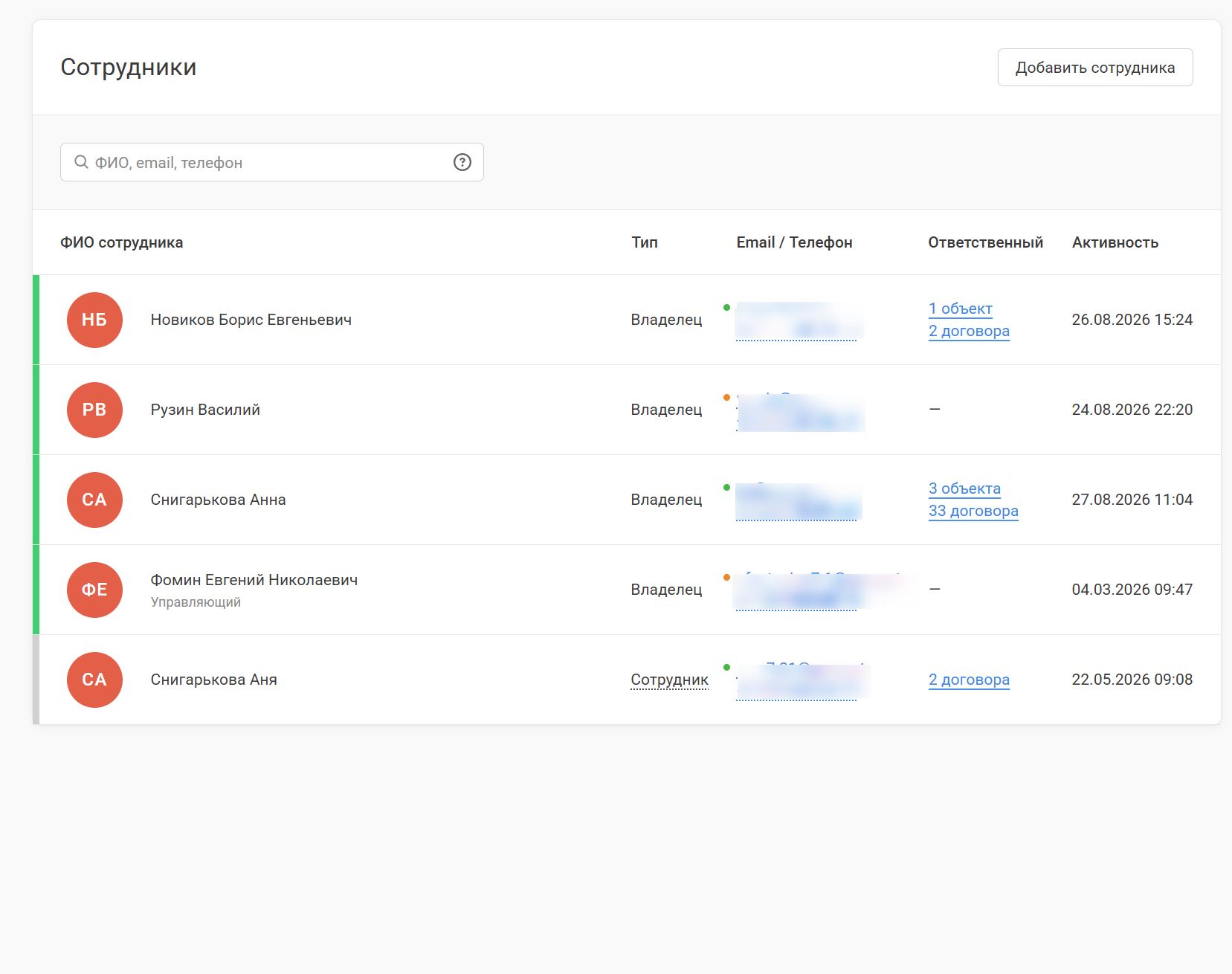Click the magnifier icon in the search field
This screenshot has width=1232, height=974.
(81, 162)
